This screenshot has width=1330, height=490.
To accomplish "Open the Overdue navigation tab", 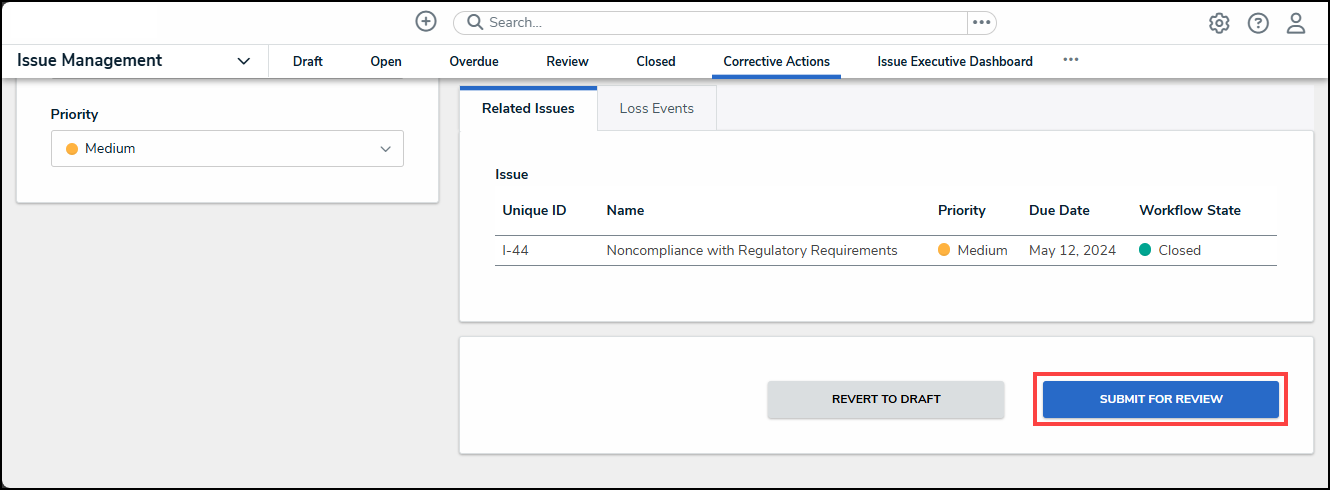I will (474, 61).
